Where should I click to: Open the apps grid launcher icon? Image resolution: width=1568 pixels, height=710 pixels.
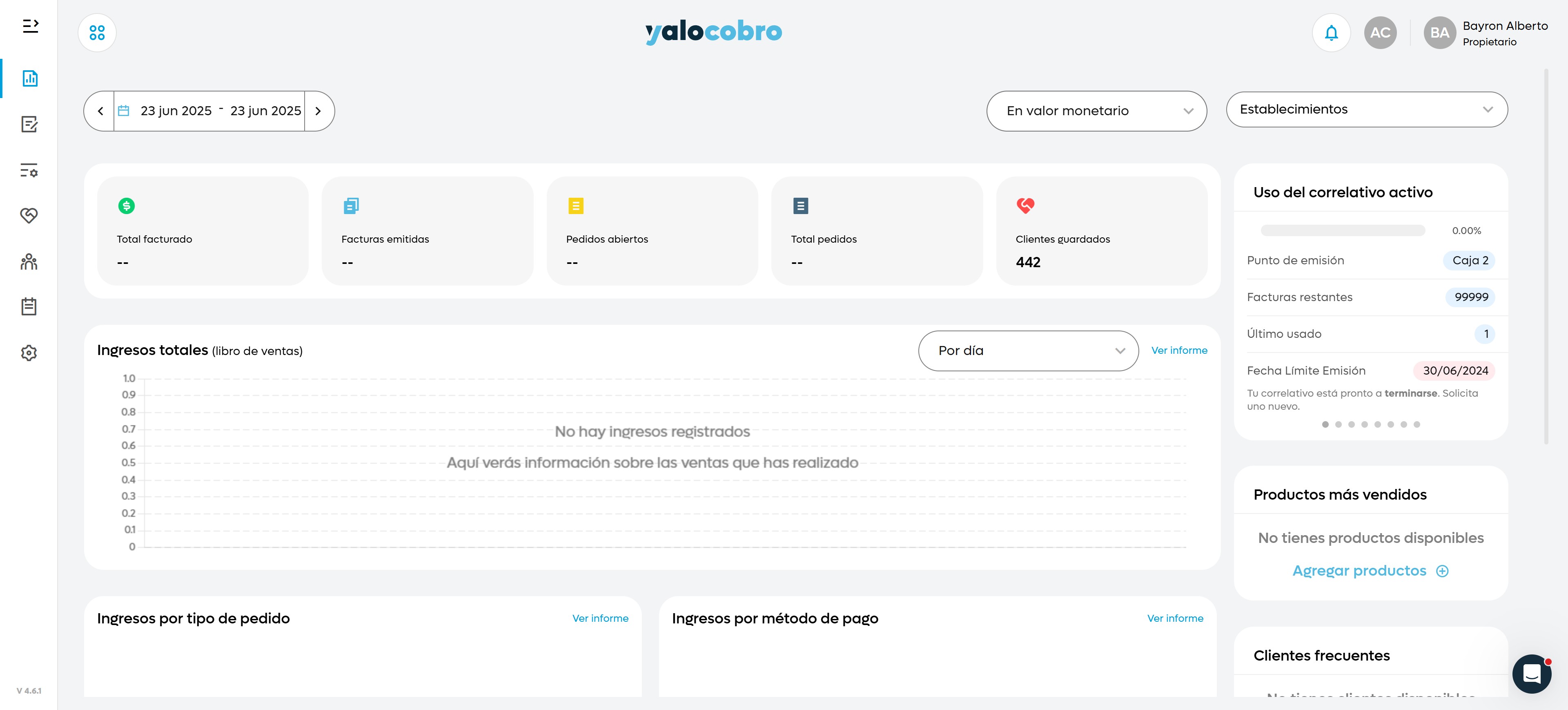click(x=97, y=32)
